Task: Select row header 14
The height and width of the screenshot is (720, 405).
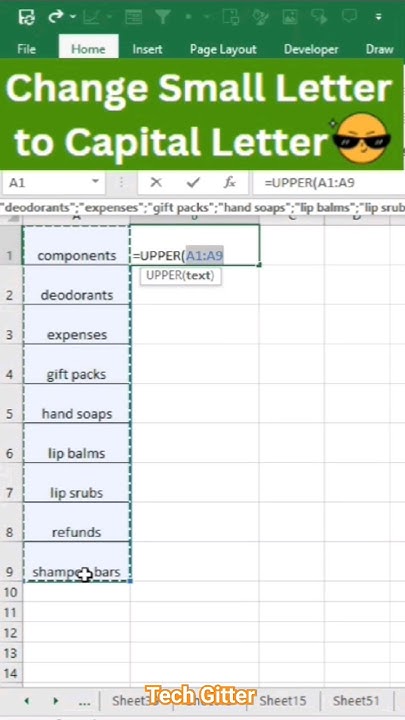Action: point(11,673)
